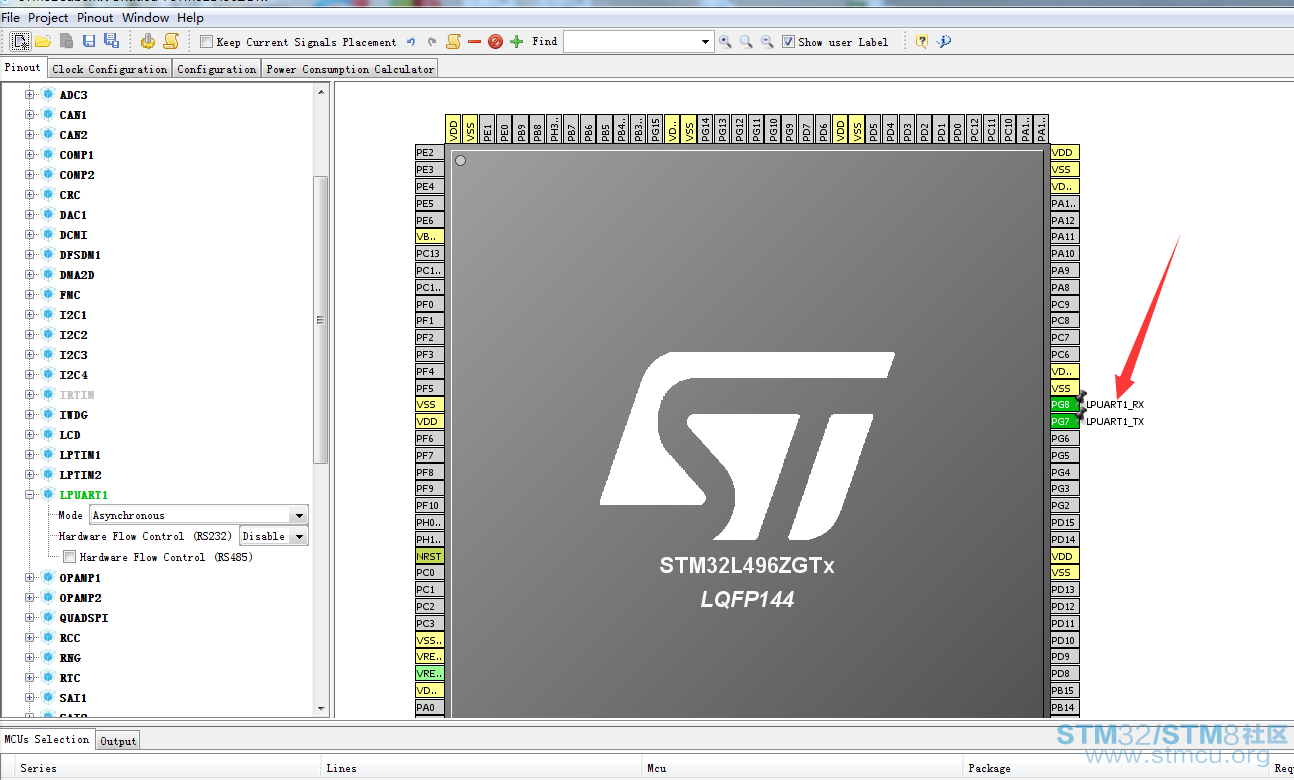Click the cube icon beside LCD

[x=48, y=435]
